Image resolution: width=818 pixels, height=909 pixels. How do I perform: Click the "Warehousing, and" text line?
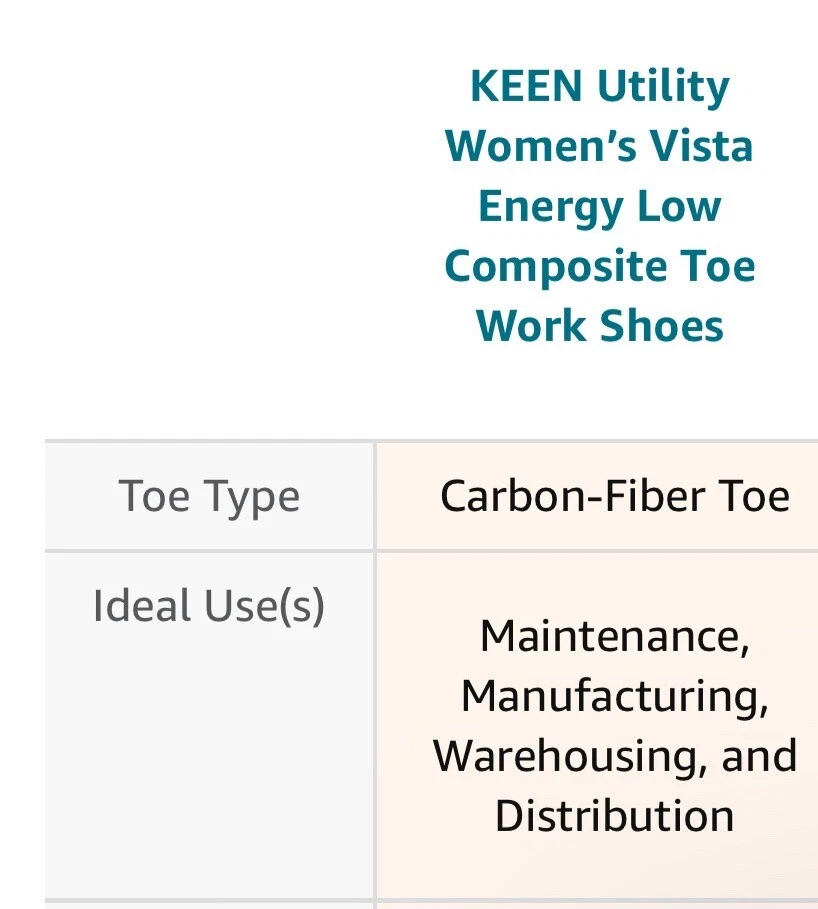[614, 756]
